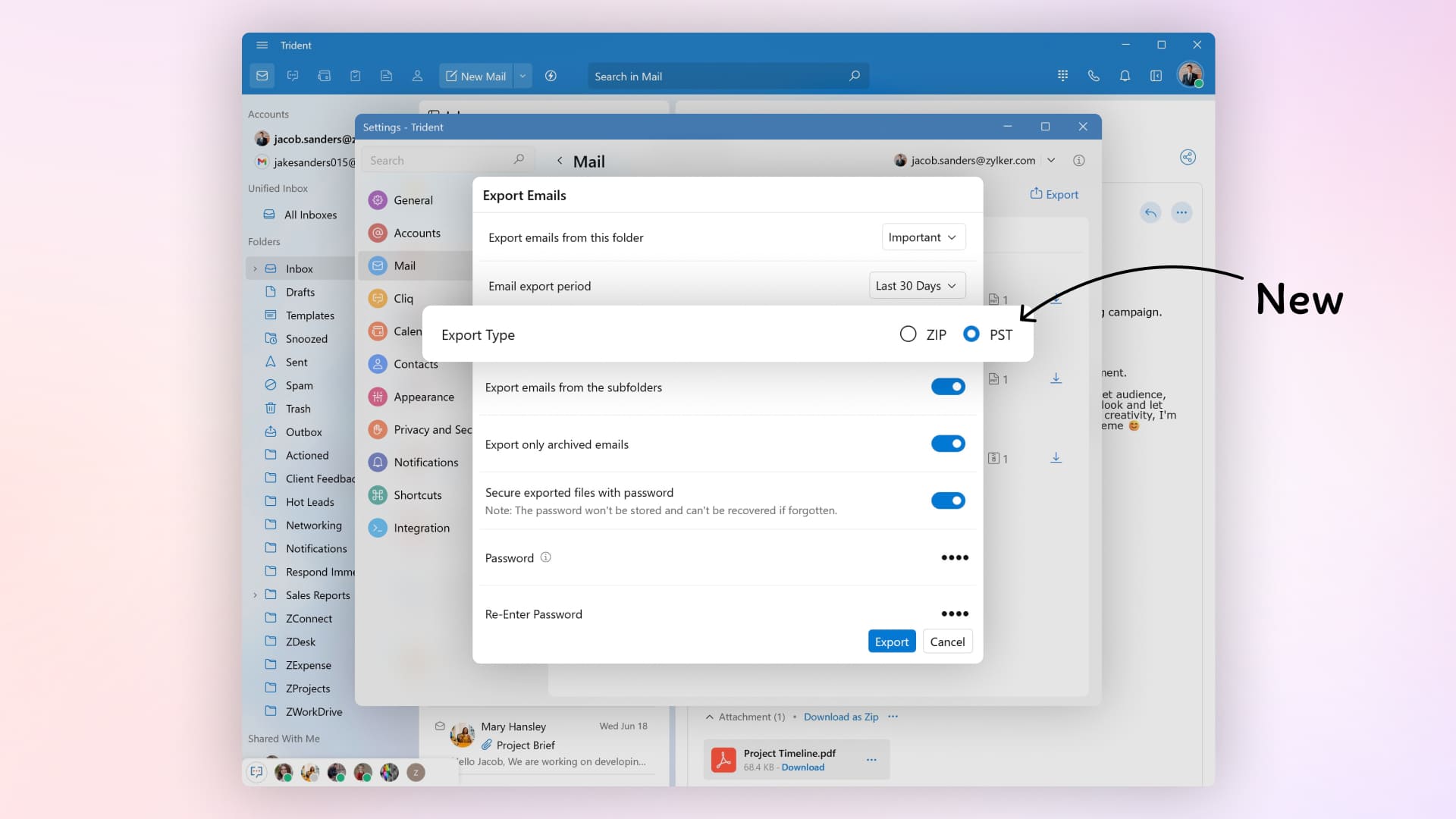Expand the New Mail dropdown arrow
The image size is (1456, 819).
coord(522,76)
